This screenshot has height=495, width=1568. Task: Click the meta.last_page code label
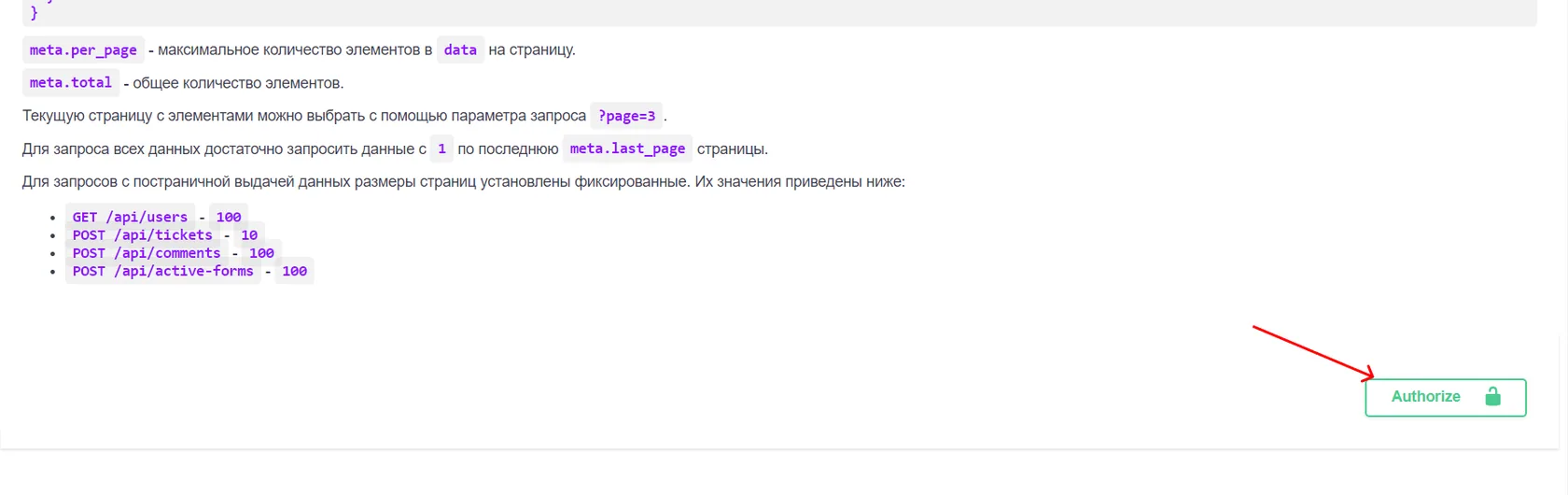pyautogui.click(x=627, y=148)
